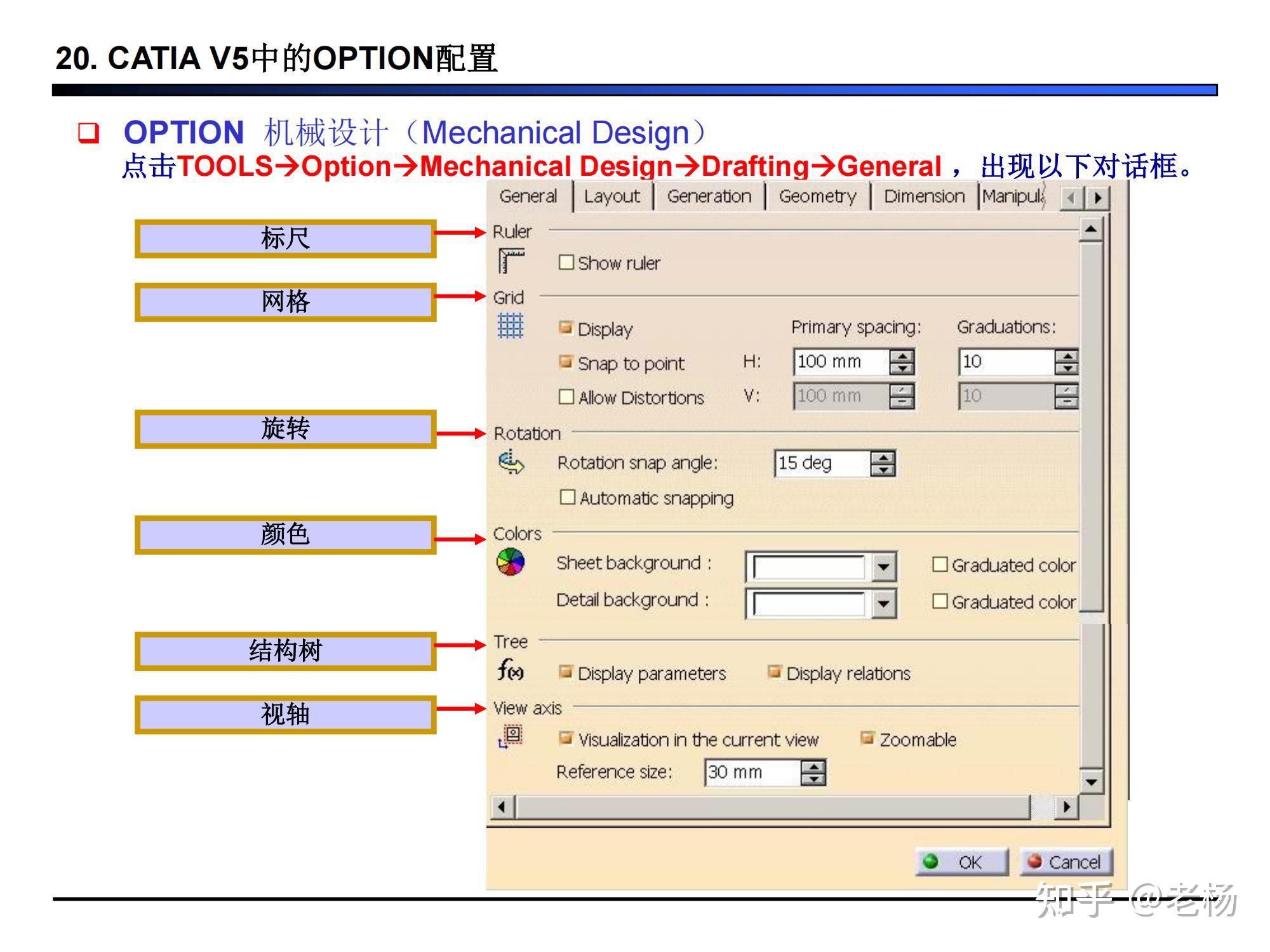Switch to the Geometry tab
This screenshot has width=1270, height=952.
tap(818, 197)
